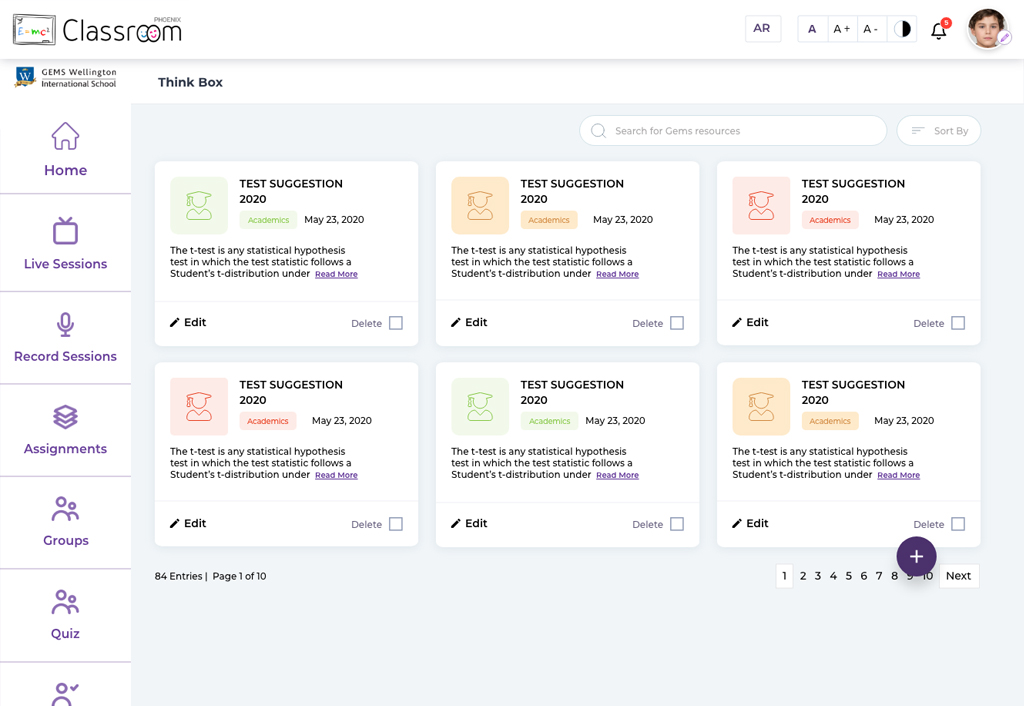Switch the language with the AR button
Image resolution: width=1024 pixels, height=706 pixels.
click(x=762, y=29)
